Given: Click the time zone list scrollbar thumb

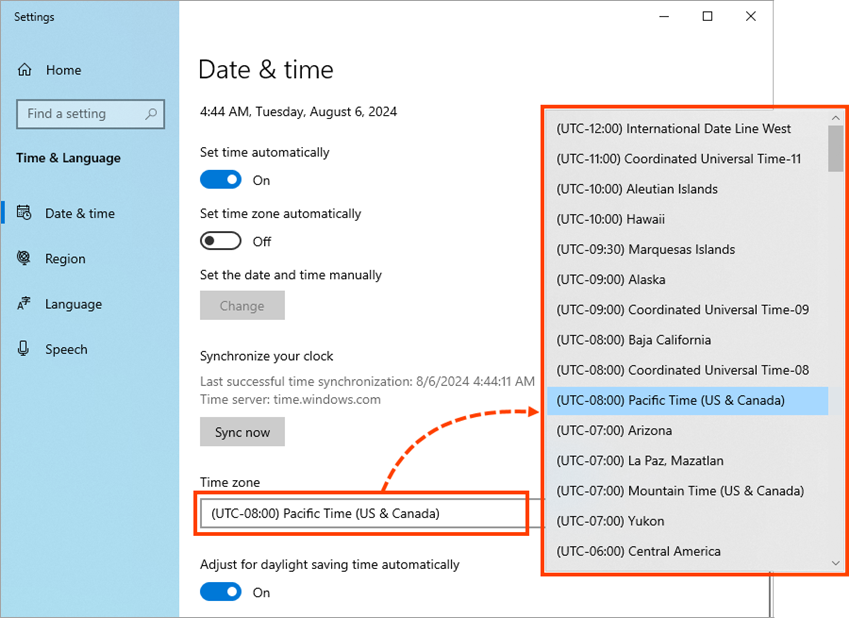Looking at the screenshot, I should click(x=835, y=148).
